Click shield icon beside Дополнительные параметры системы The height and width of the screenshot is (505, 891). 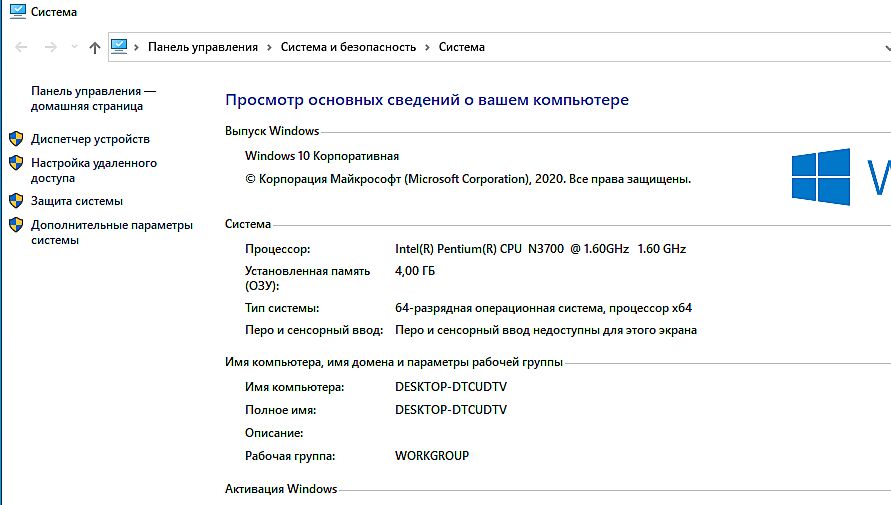pyautogui.click(x=16, y=225)
